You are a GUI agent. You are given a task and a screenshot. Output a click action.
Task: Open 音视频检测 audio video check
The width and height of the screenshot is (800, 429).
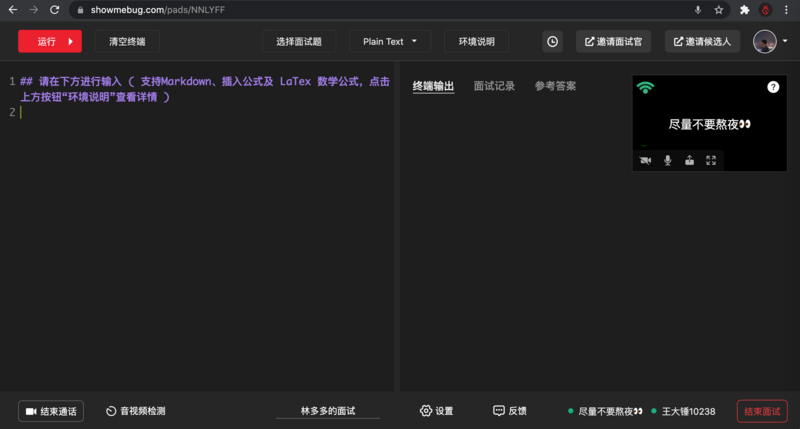coord(136,411)
